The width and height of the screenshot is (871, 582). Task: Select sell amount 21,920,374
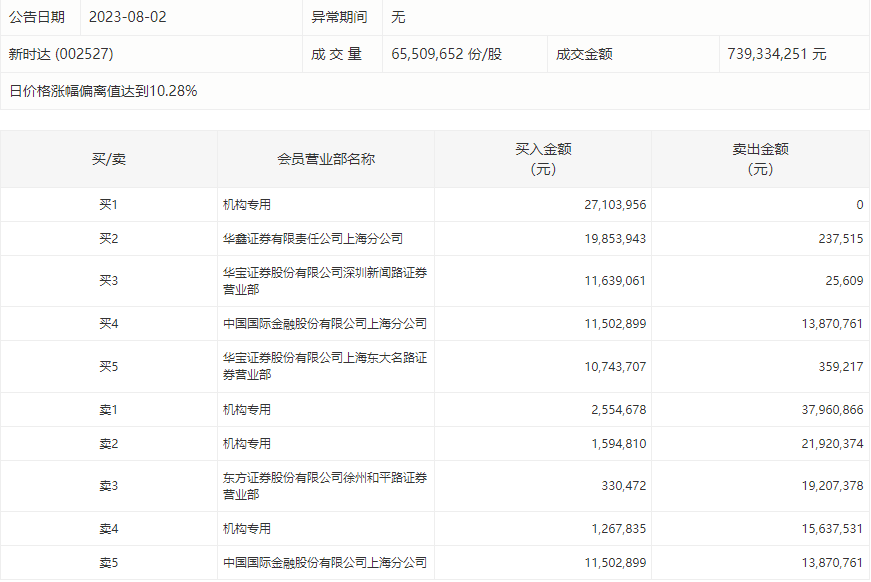click(832, 443)
